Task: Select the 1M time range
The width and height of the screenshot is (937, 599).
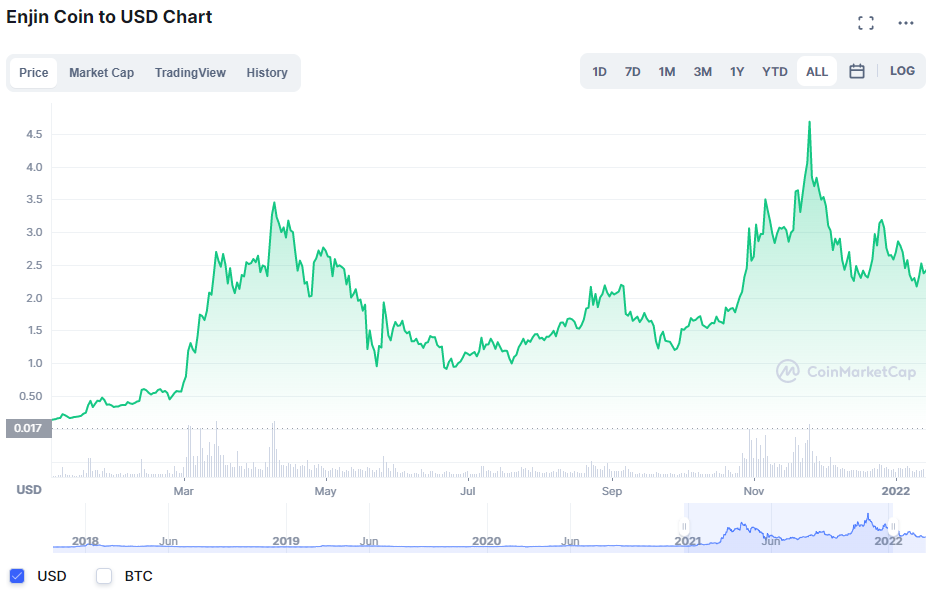Action: tap(667, 71)
